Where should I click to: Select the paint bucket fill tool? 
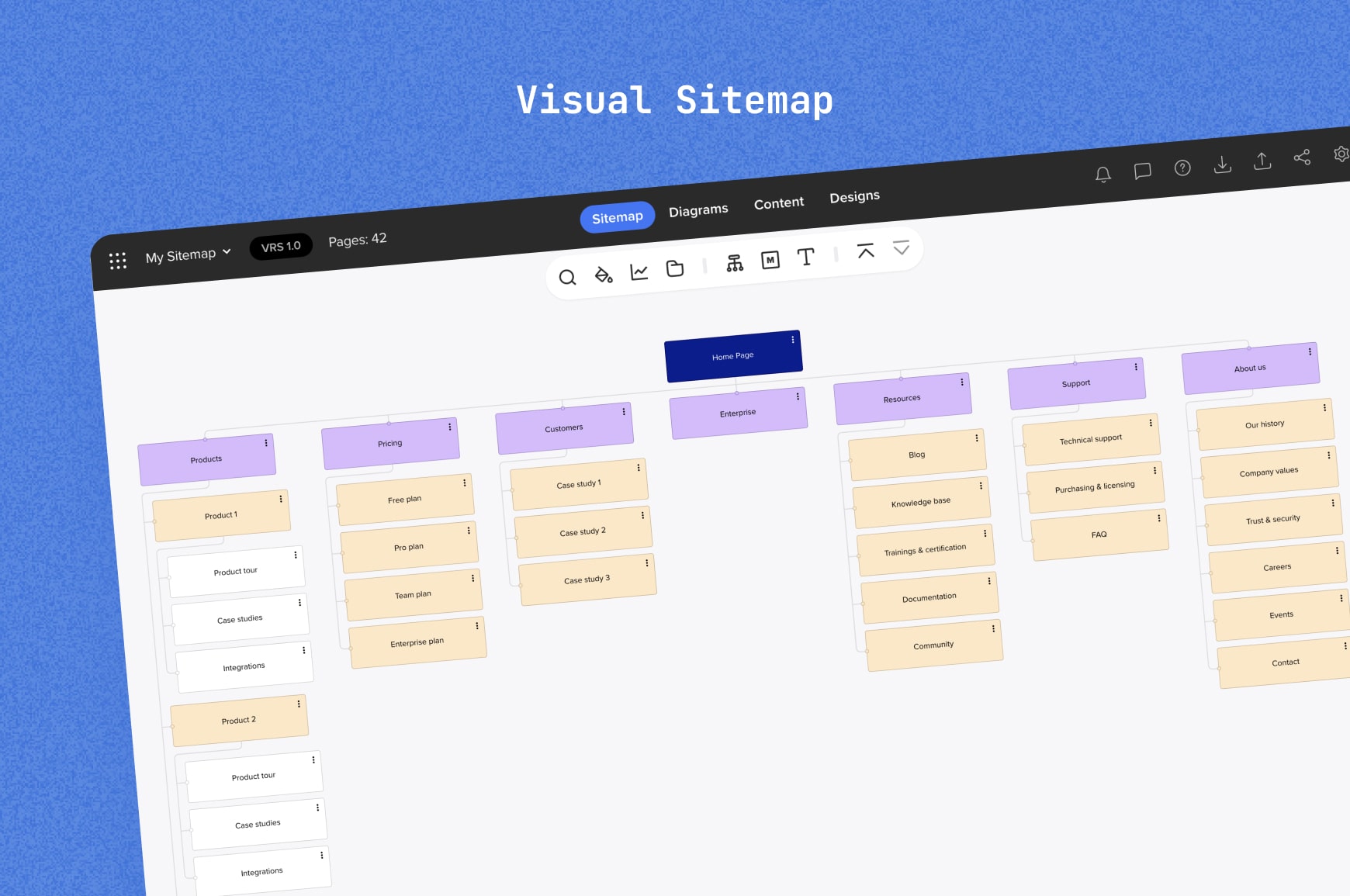coord(603,275)
